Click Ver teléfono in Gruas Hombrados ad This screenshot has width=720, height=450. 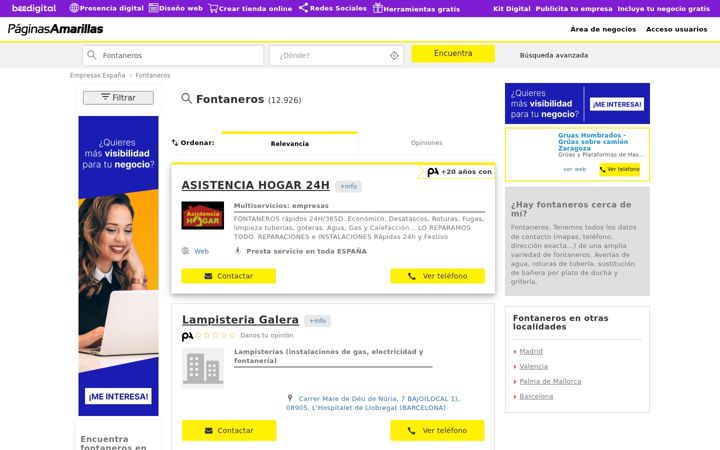pyautogui.click(x=619, y=169)
